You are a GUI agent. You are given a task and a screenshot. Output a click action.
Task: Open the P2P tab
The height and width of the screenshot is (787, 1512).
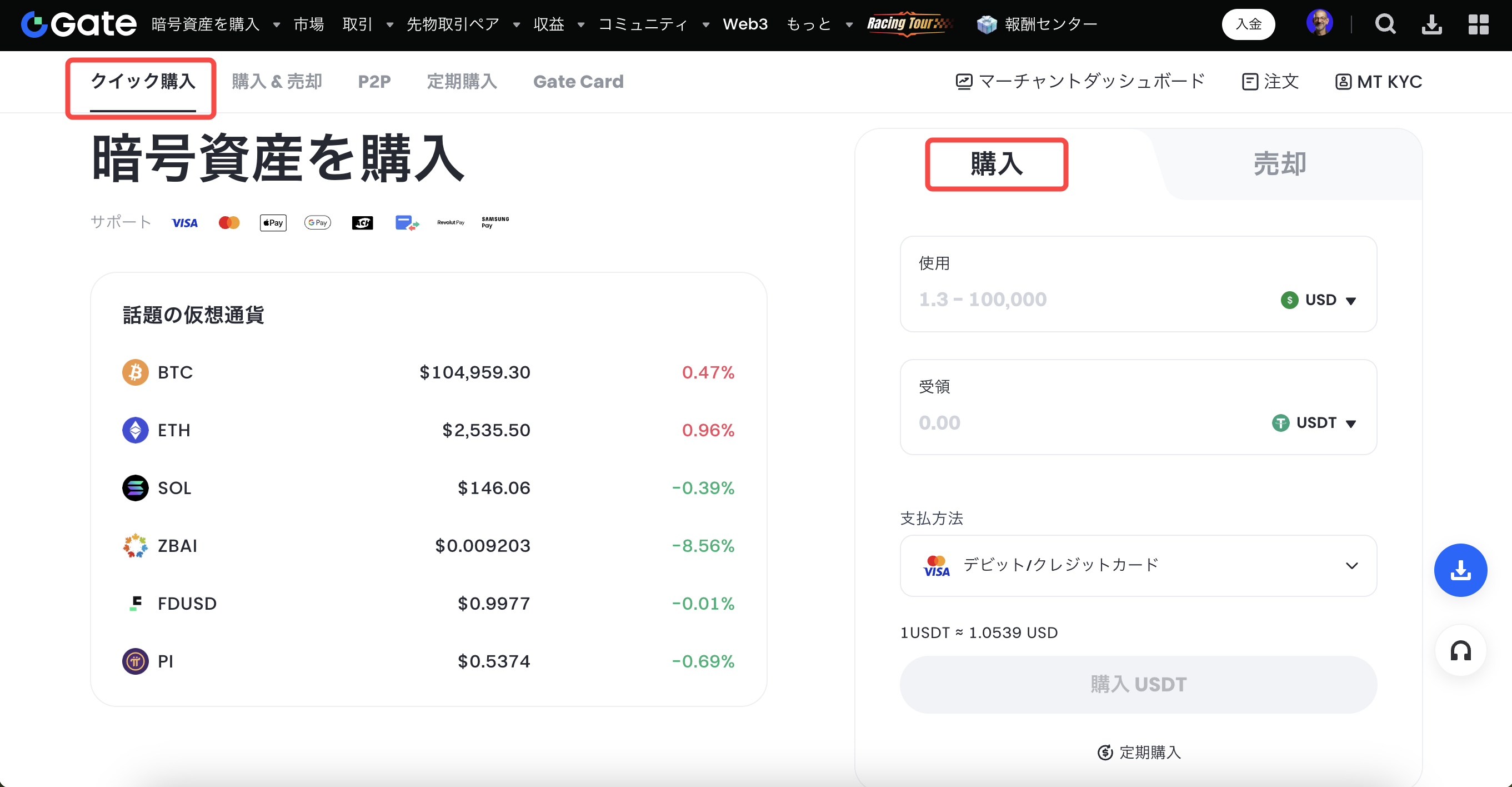(x=374, y=82)
